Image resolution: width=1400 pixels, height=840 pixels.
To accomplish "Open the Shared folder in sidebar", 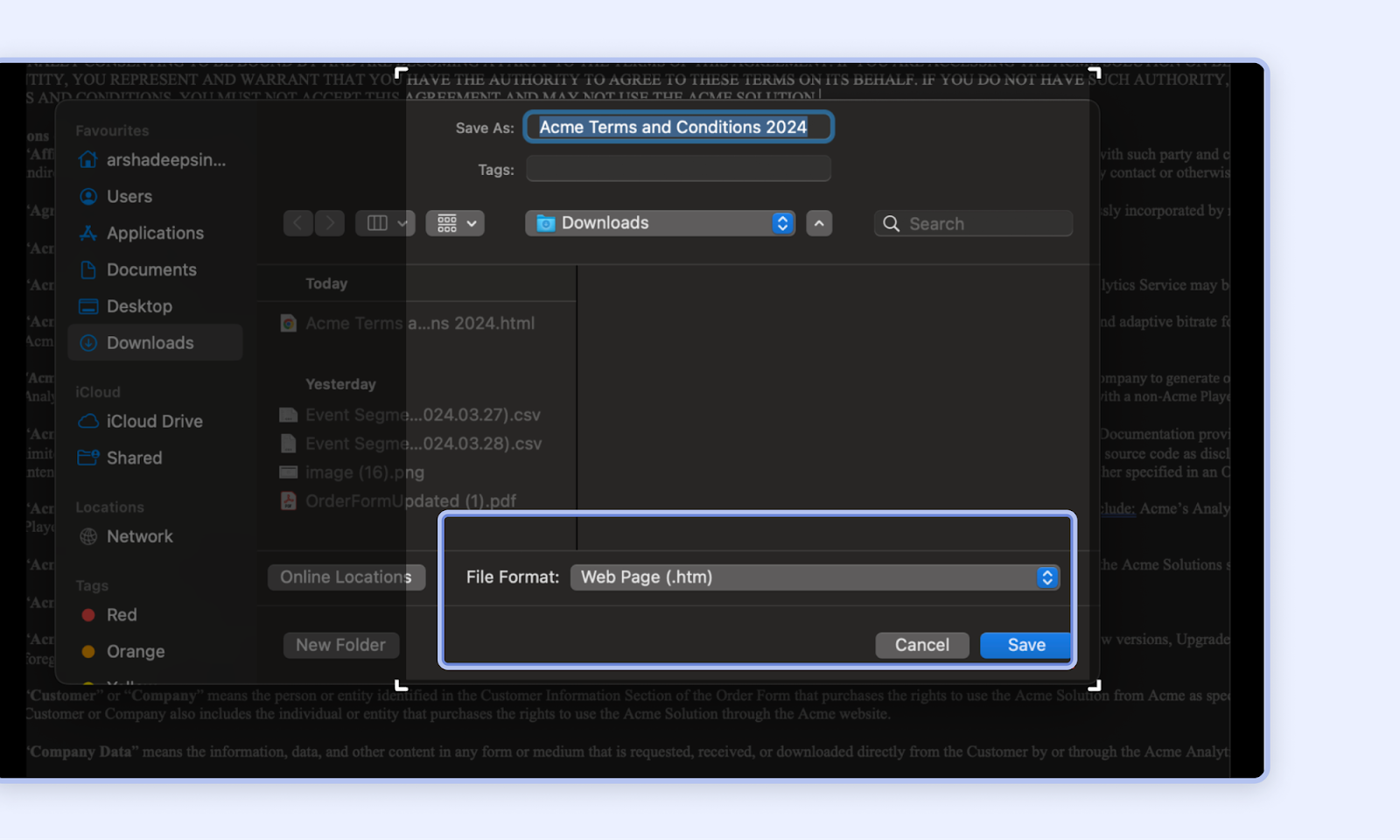I will point(155,458).
